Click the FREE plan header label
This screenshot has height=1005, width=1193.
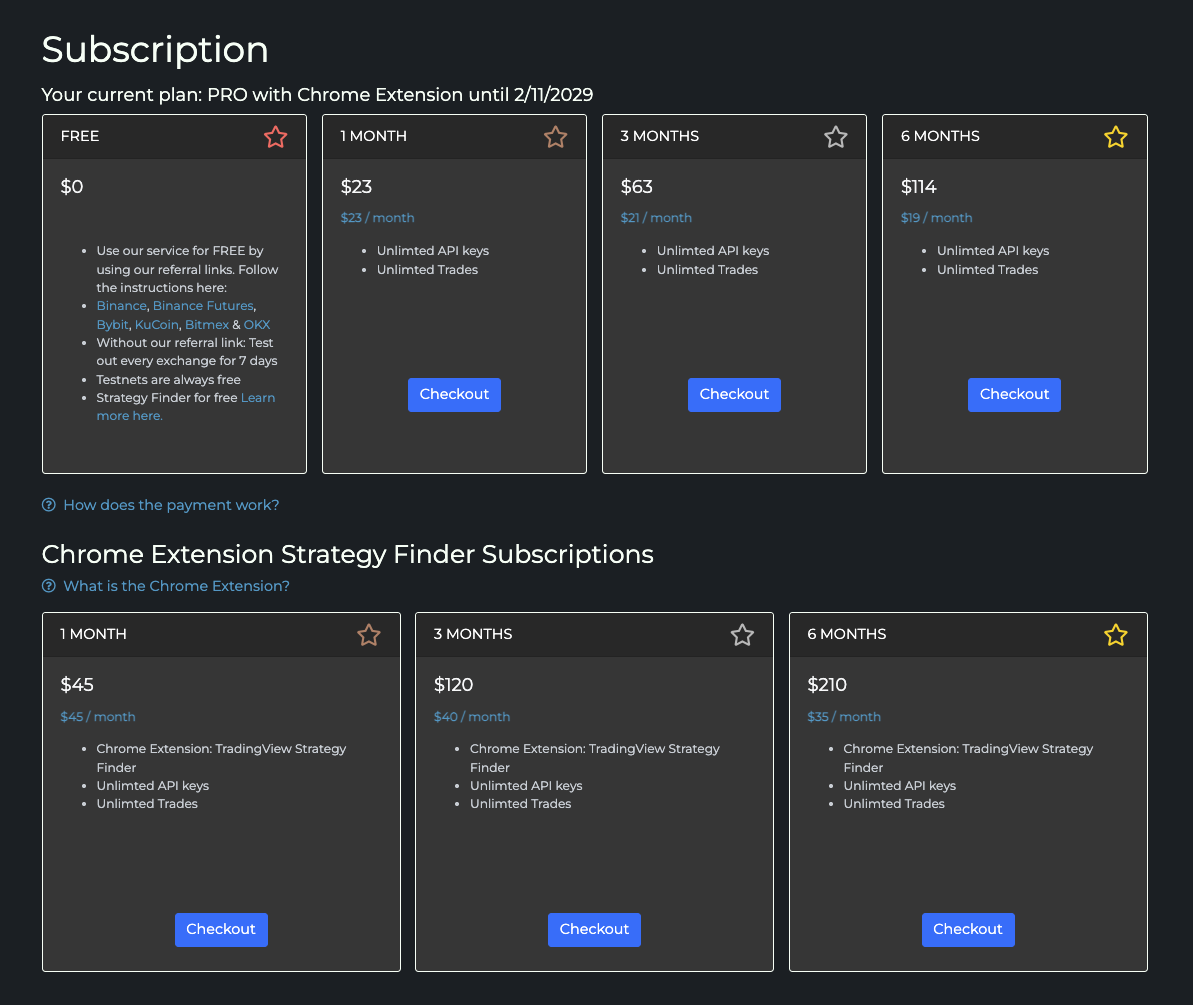80,136
